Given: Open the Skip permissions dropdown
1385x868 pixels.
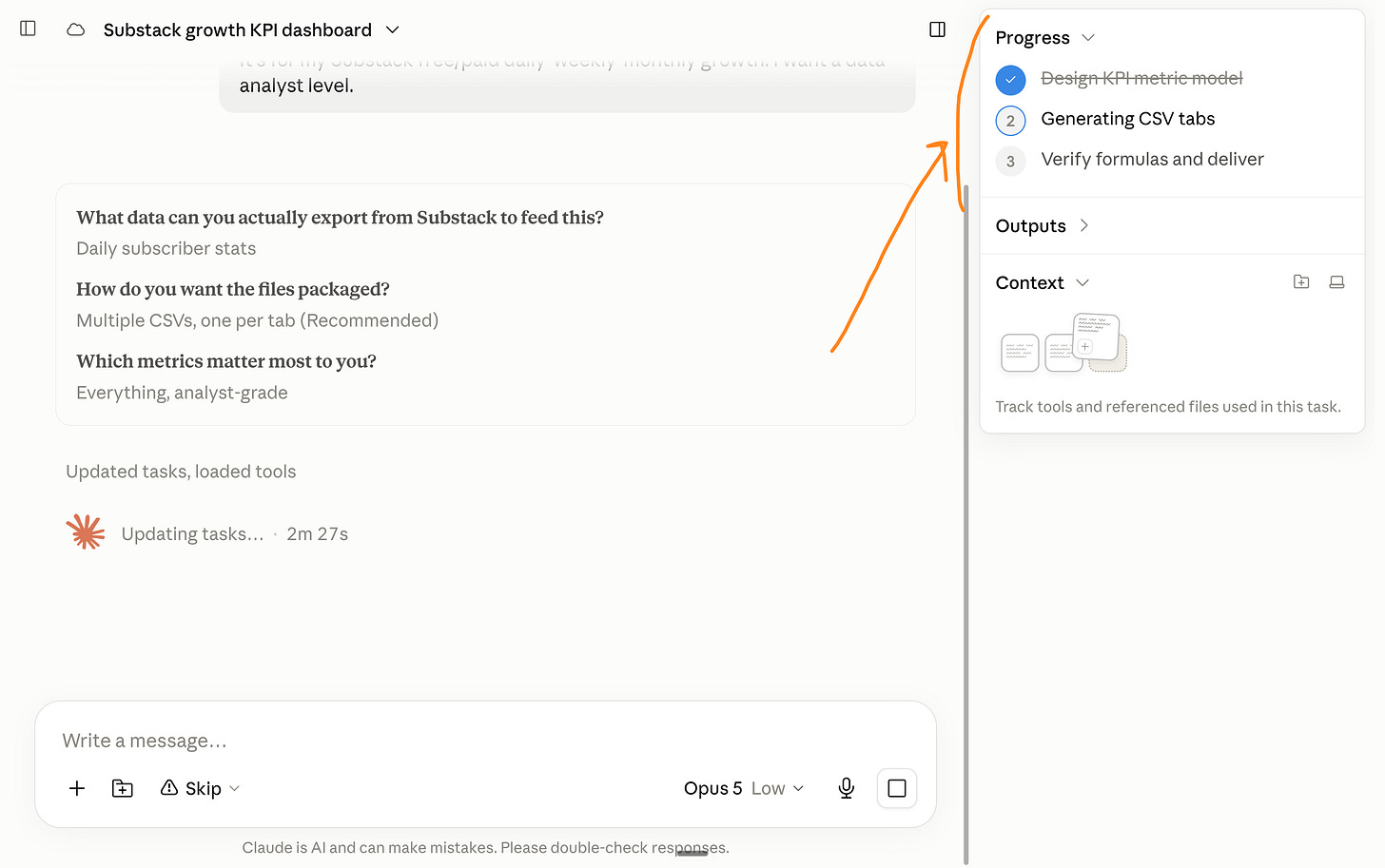Looking at the screenshot, I should 200,788.
